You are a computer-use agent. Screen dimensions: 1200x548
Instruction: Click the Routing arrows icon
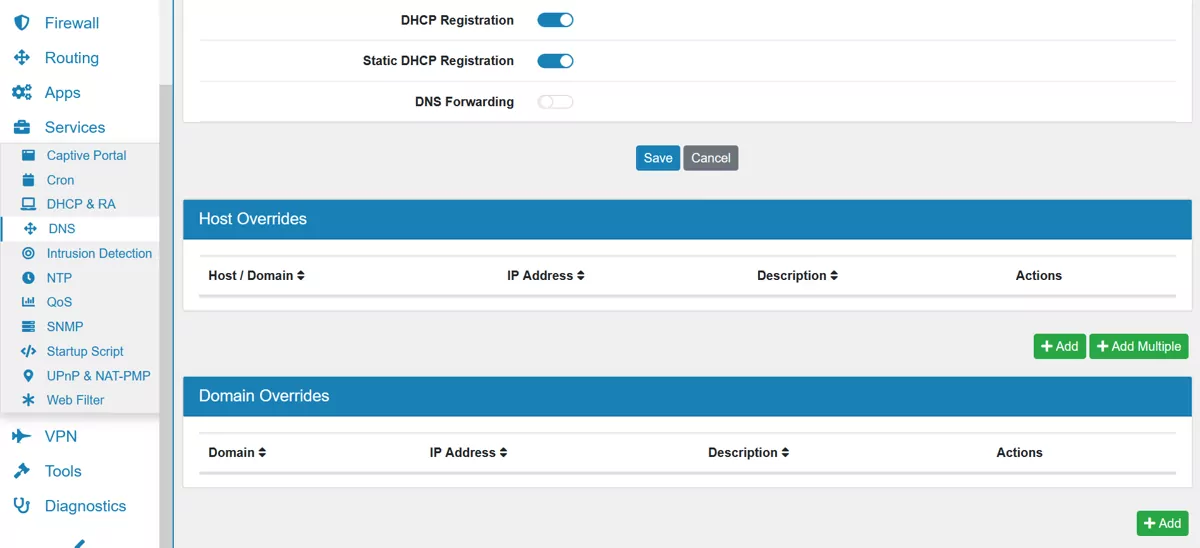pos(21,58)
